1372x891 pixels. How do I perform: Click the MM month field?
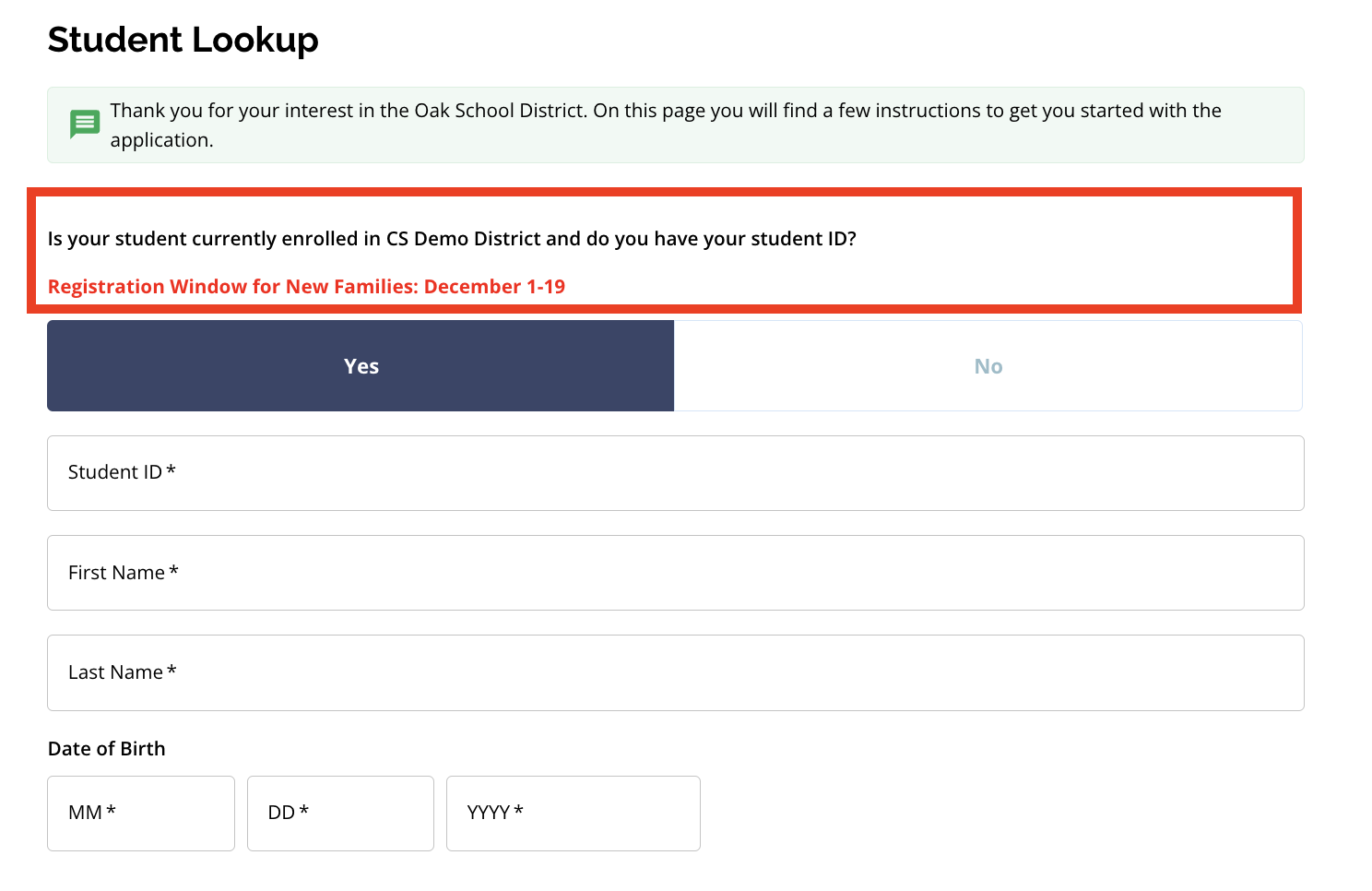click(141, 813)
